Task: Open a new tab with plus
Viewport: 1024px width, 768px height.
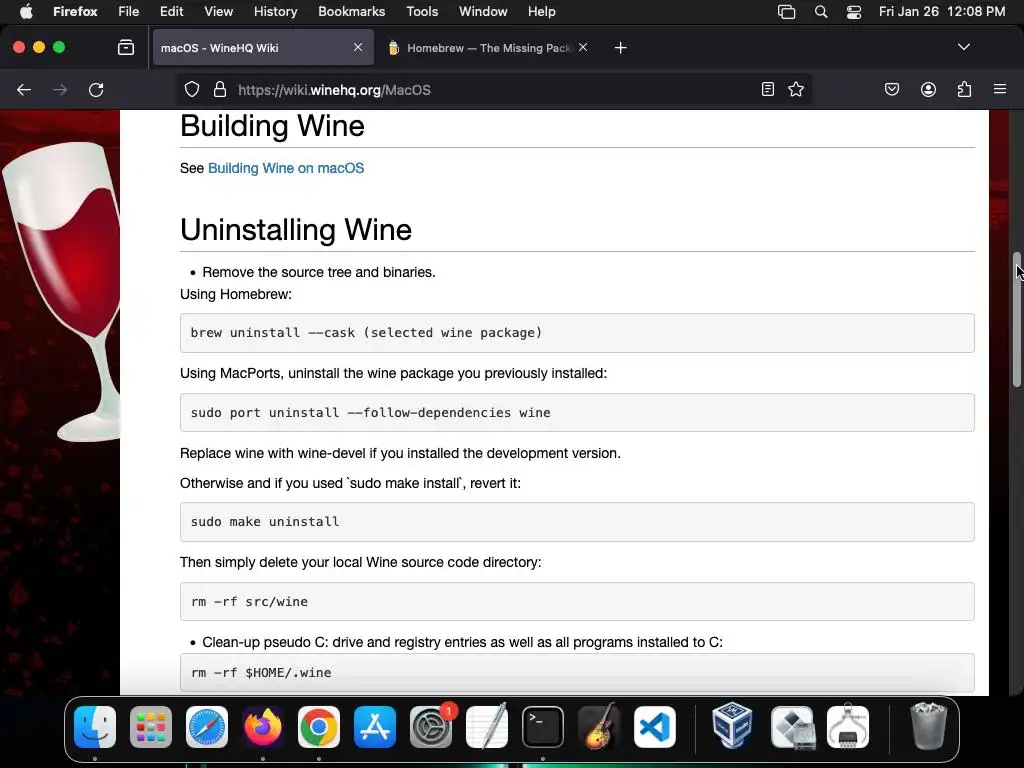Action: coord(620,48)
